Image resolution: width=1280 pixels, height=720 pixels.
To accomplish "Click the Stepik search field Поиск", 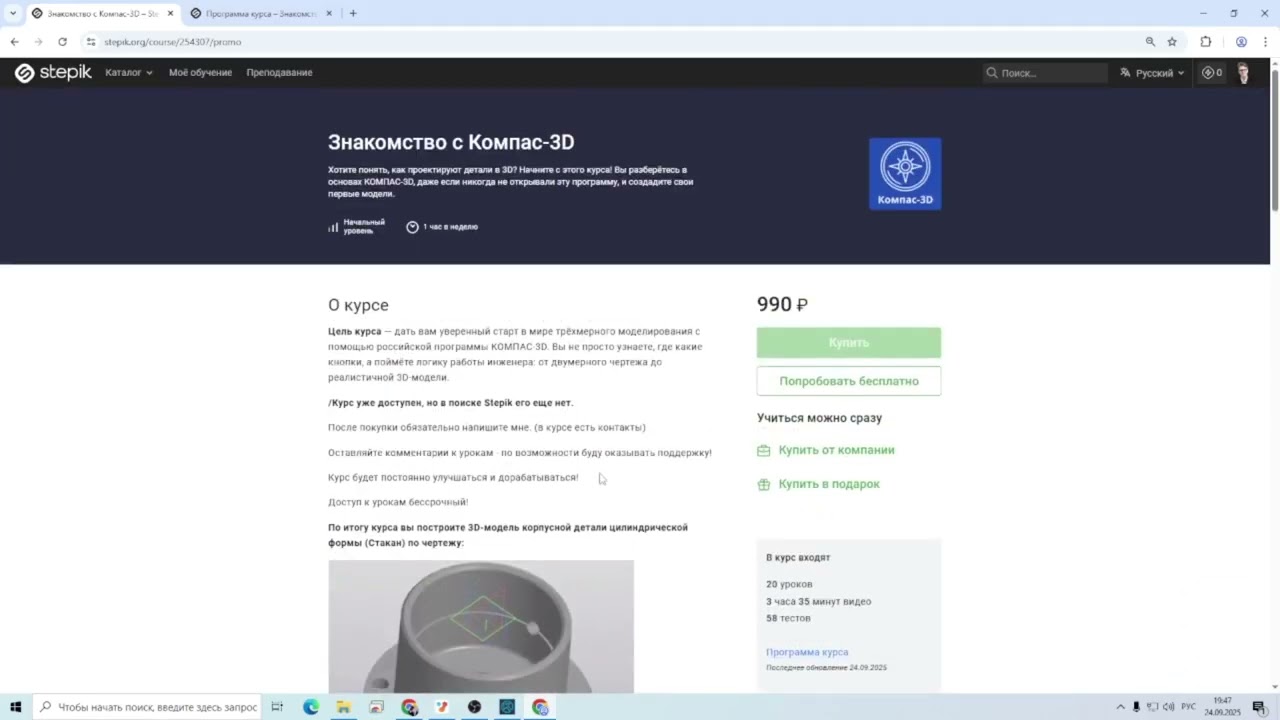I will (x=1045, y=73).
